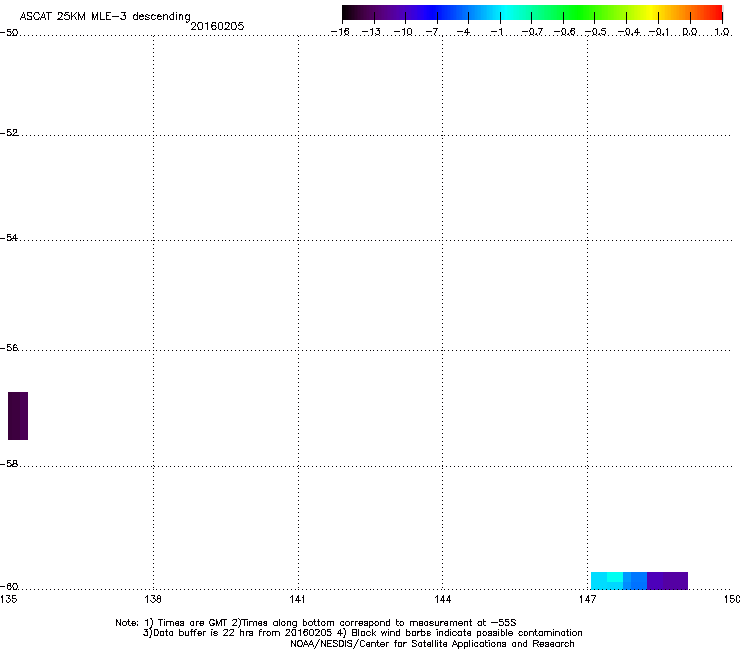Viewport: 740px width, 650px height.
Task: Click the -16 color scale label
Action: tap(340, 32)
